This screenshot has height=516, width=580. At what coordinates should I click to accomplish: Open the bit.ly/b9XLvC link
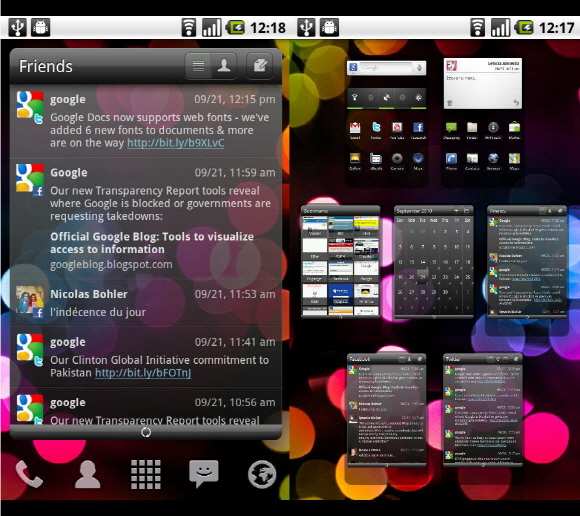point(176,143)
